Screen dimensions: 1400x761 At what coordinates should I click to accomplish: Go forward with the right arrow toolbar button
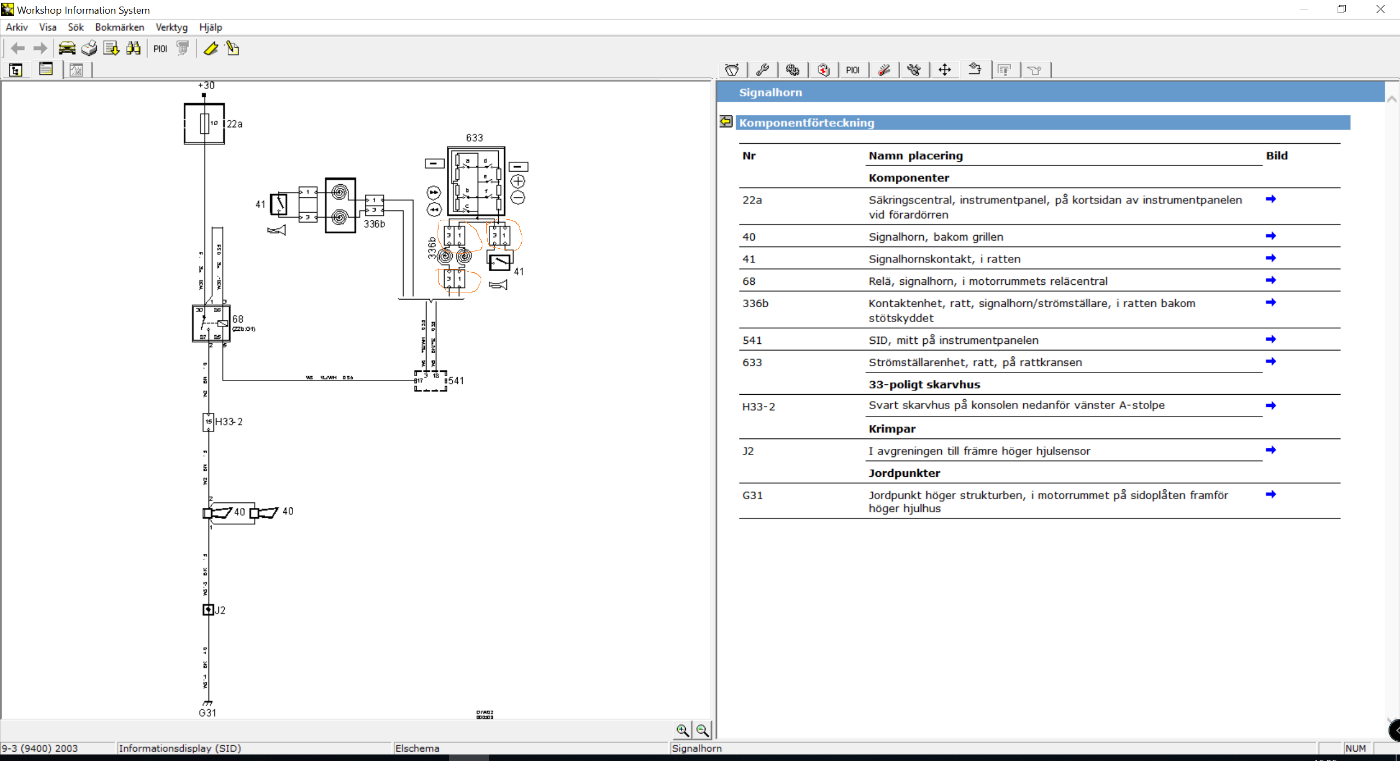pyautogui.click(x=40, y=48)
